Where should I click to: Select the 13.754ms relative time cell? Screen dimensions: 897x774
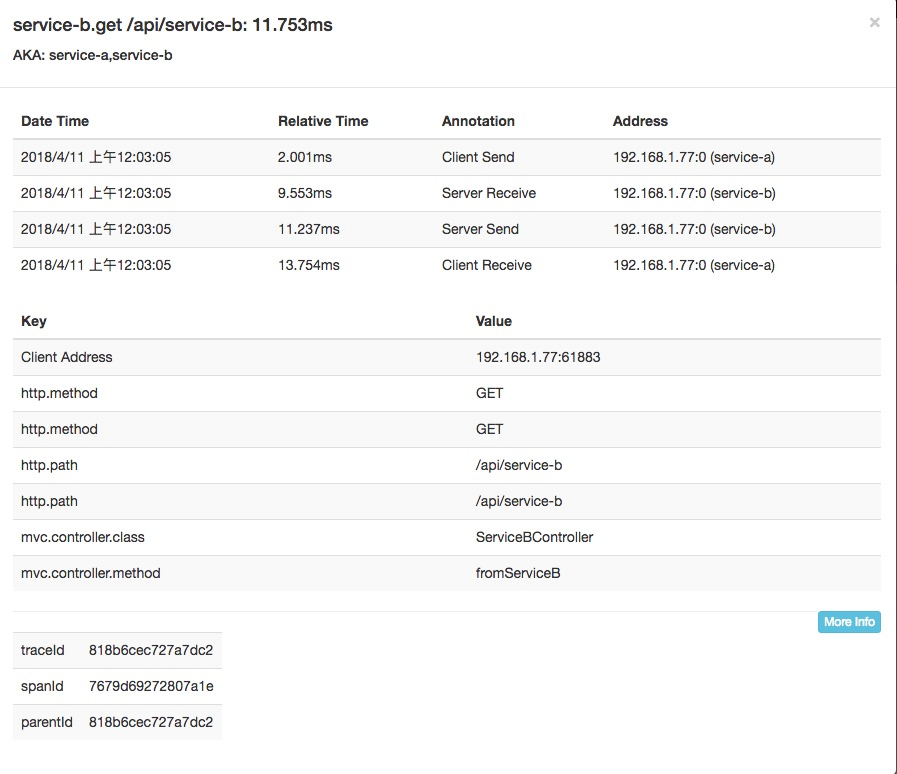(x=308, y=265)
